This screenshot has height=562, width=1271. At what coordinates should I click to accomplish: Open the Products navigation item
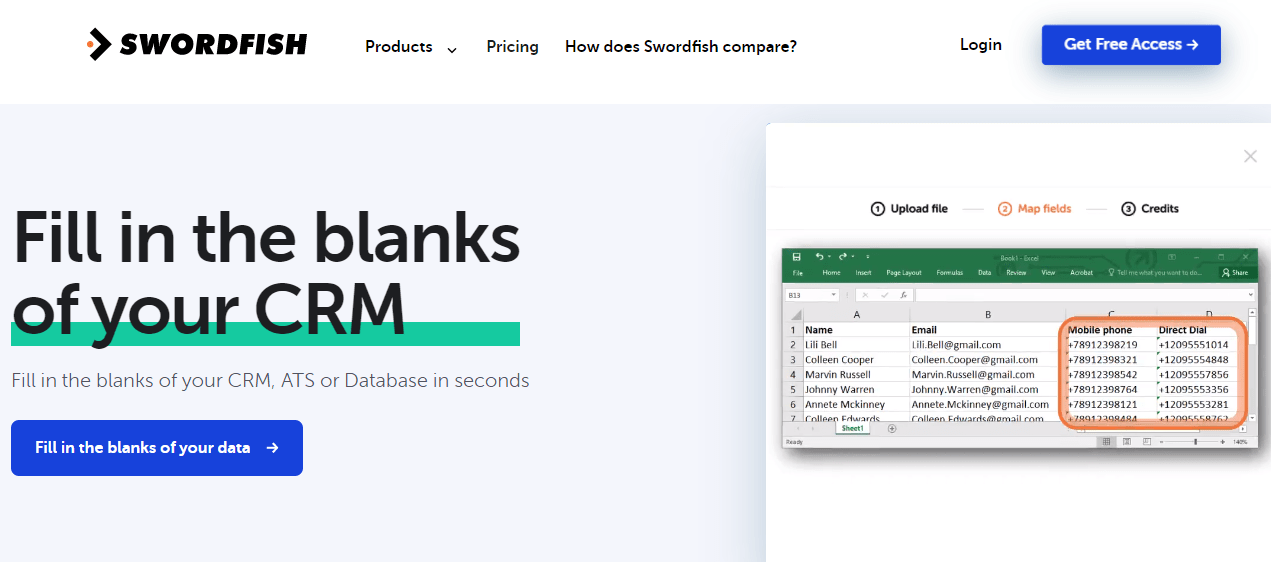[399, 47]
